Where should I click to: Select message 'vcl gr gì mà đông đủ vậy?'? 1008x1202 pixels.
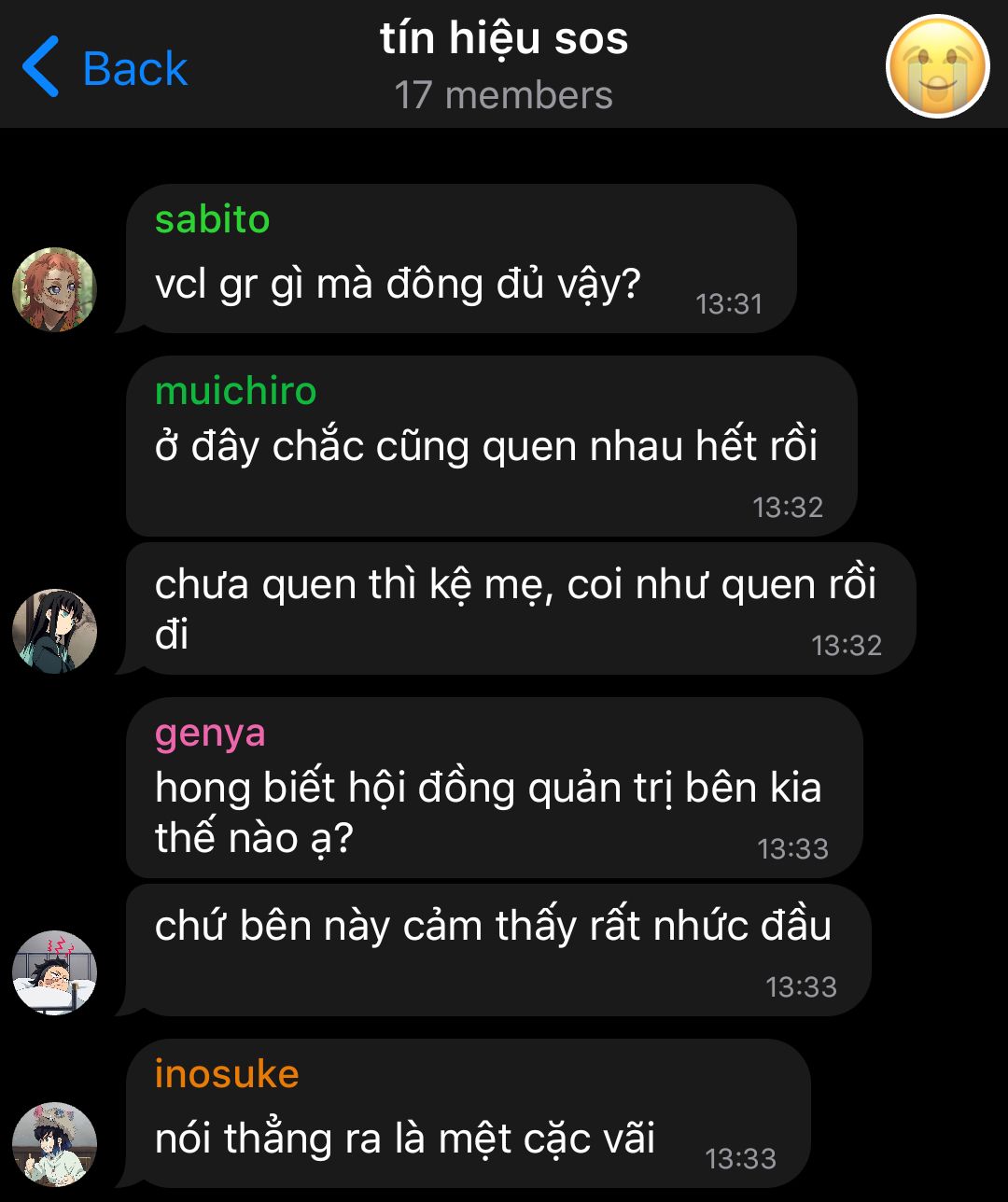pyautogui.click(x=461, y=259)
